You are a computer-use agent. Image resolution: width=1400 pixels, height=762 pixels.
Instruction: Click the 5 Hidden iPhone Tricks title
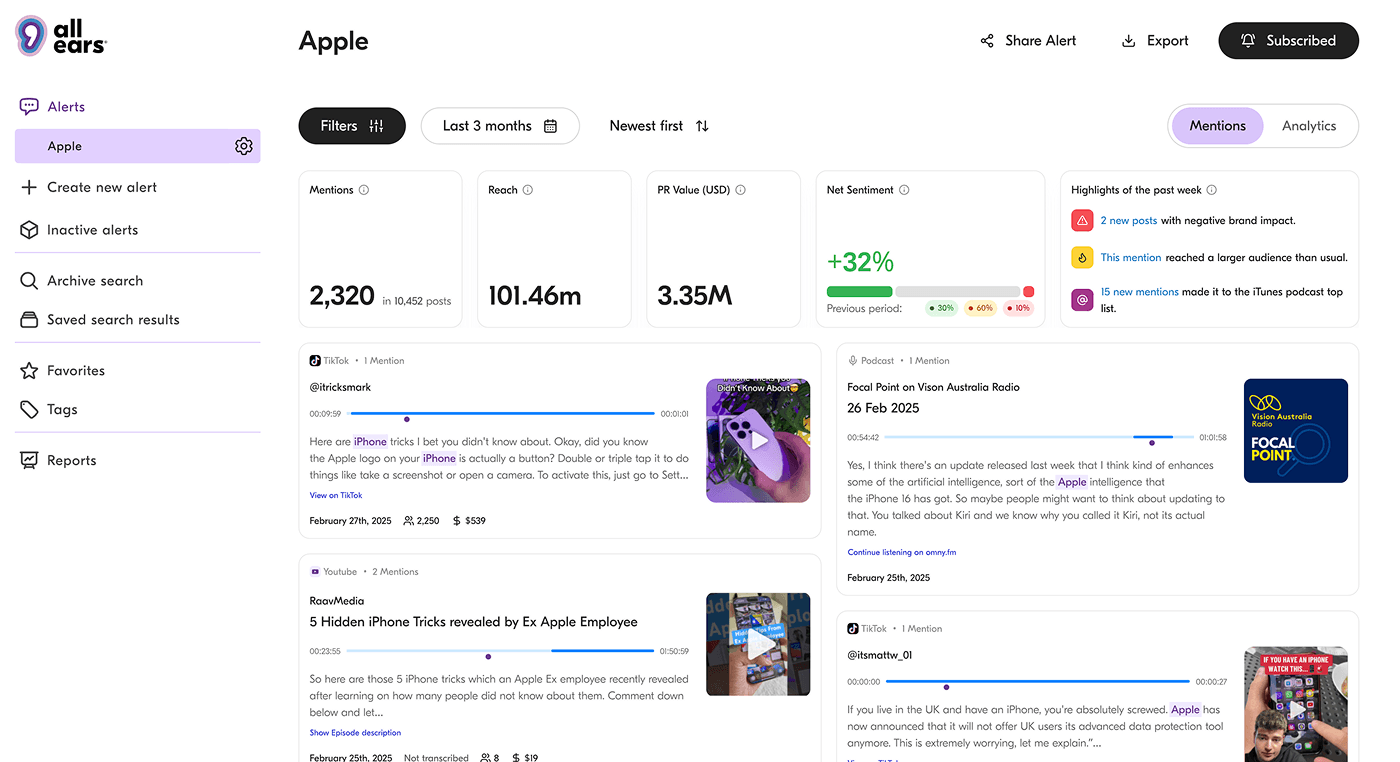473,622
